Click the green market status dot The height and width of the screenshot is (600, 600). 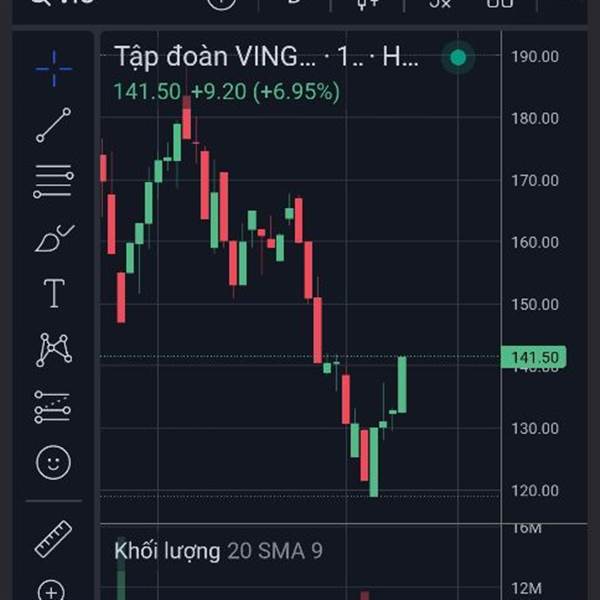pyautogui.click(x=458, y=57)
